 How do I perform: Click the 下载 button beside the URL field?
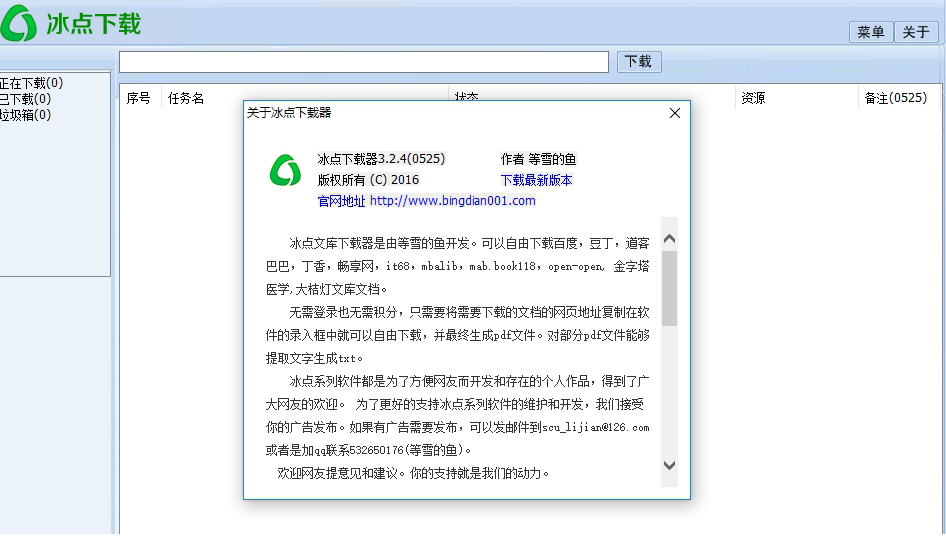[x=638, y=62]
